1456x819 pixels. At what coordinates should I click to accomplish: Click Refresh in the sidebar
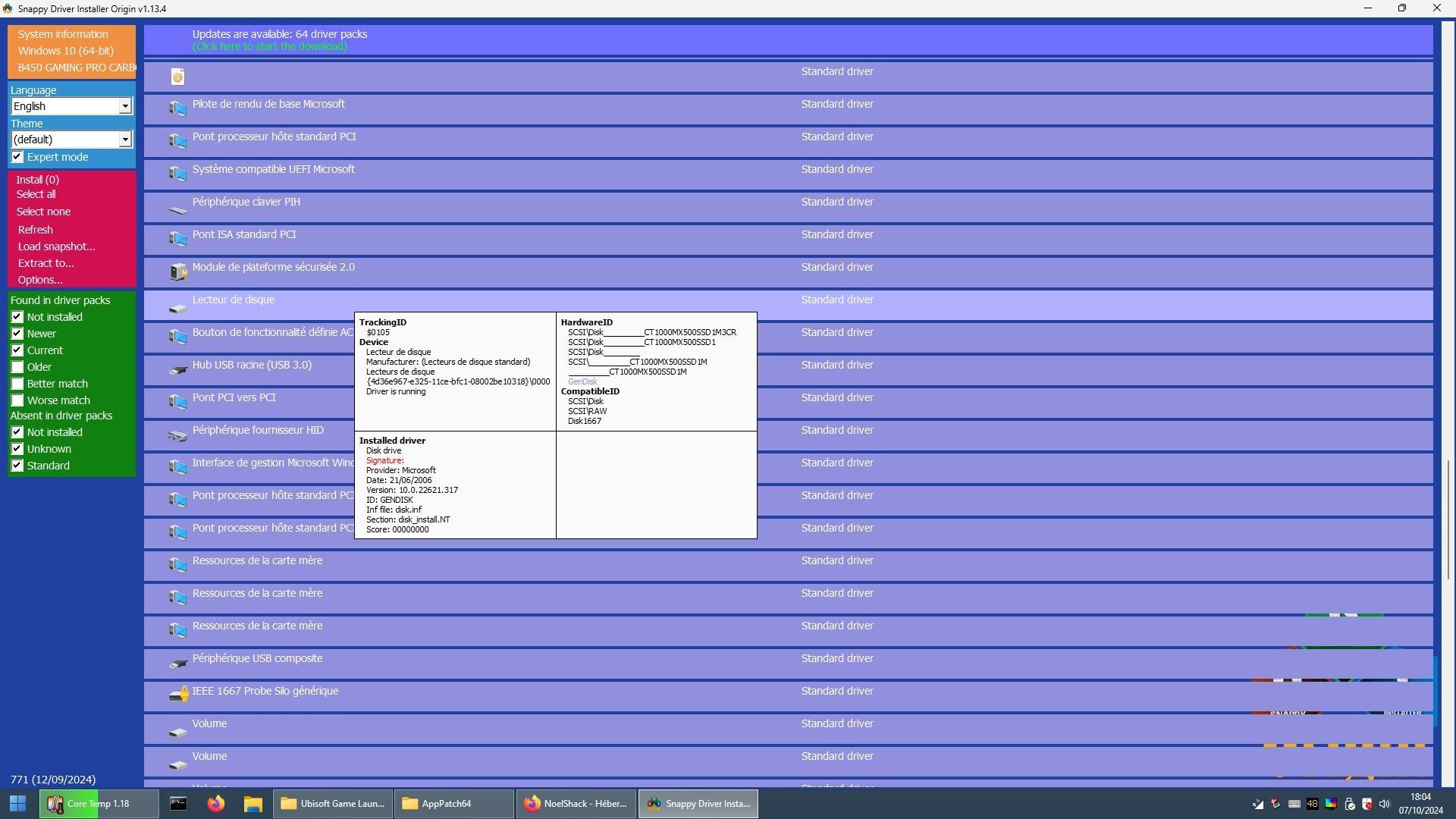(36, 230)
